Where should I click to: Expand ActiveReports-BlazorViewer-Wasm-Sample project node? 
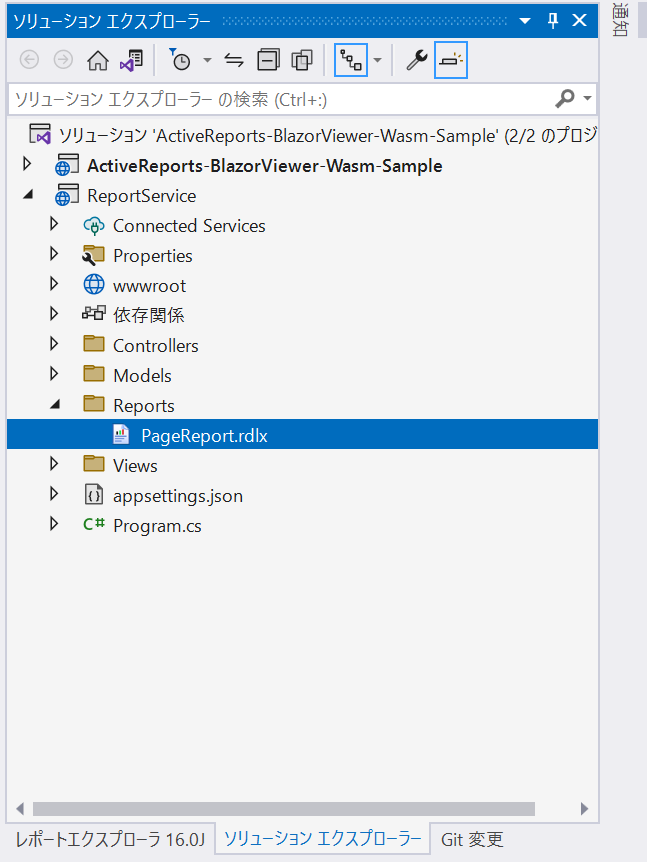pyautogui.click(x=26, y=164)
